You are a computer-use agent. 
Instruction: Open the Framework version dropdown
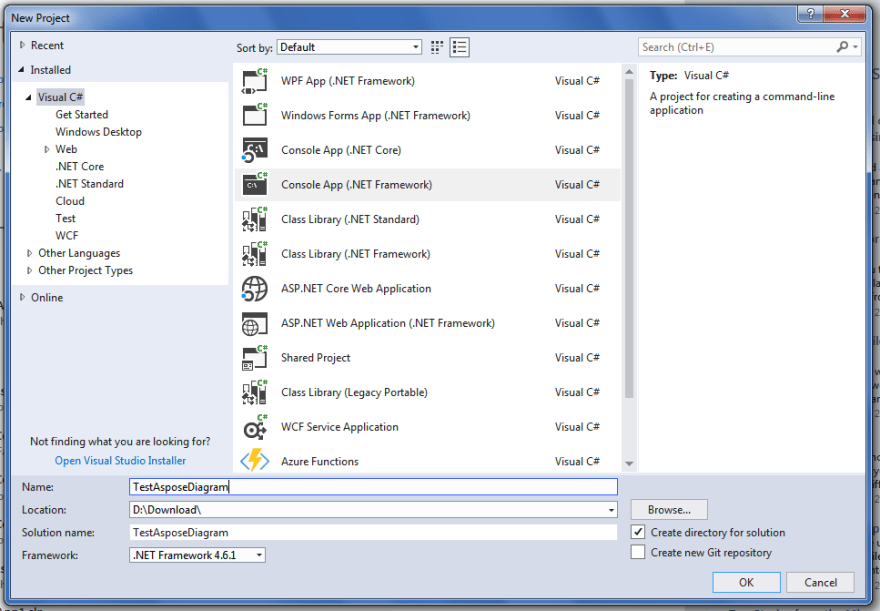click(x=198, y=555)
